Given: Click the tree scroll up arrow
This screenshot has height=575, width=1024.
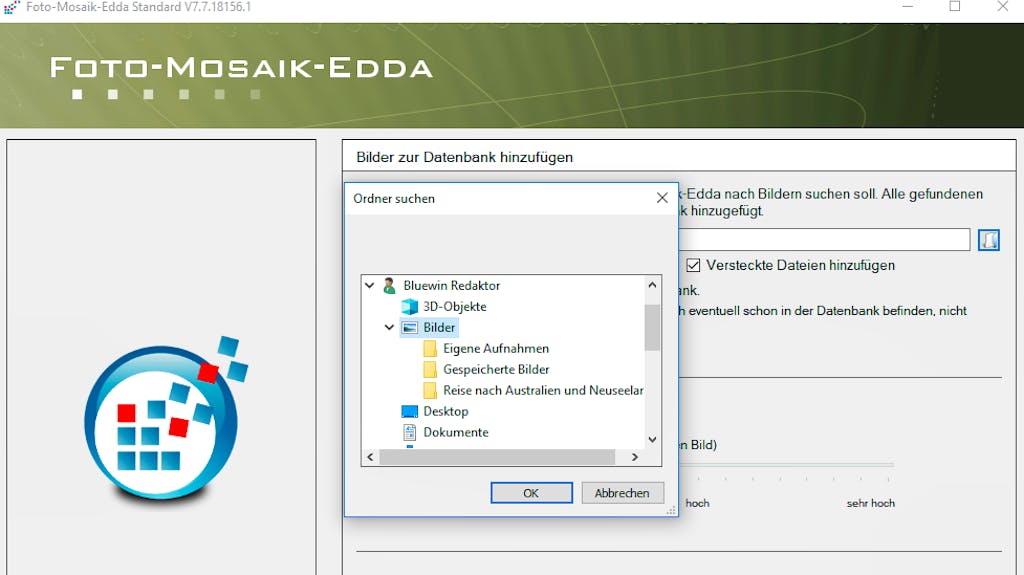Looking at the screenshot, I should pyautogui.click(x=652, y=285).
